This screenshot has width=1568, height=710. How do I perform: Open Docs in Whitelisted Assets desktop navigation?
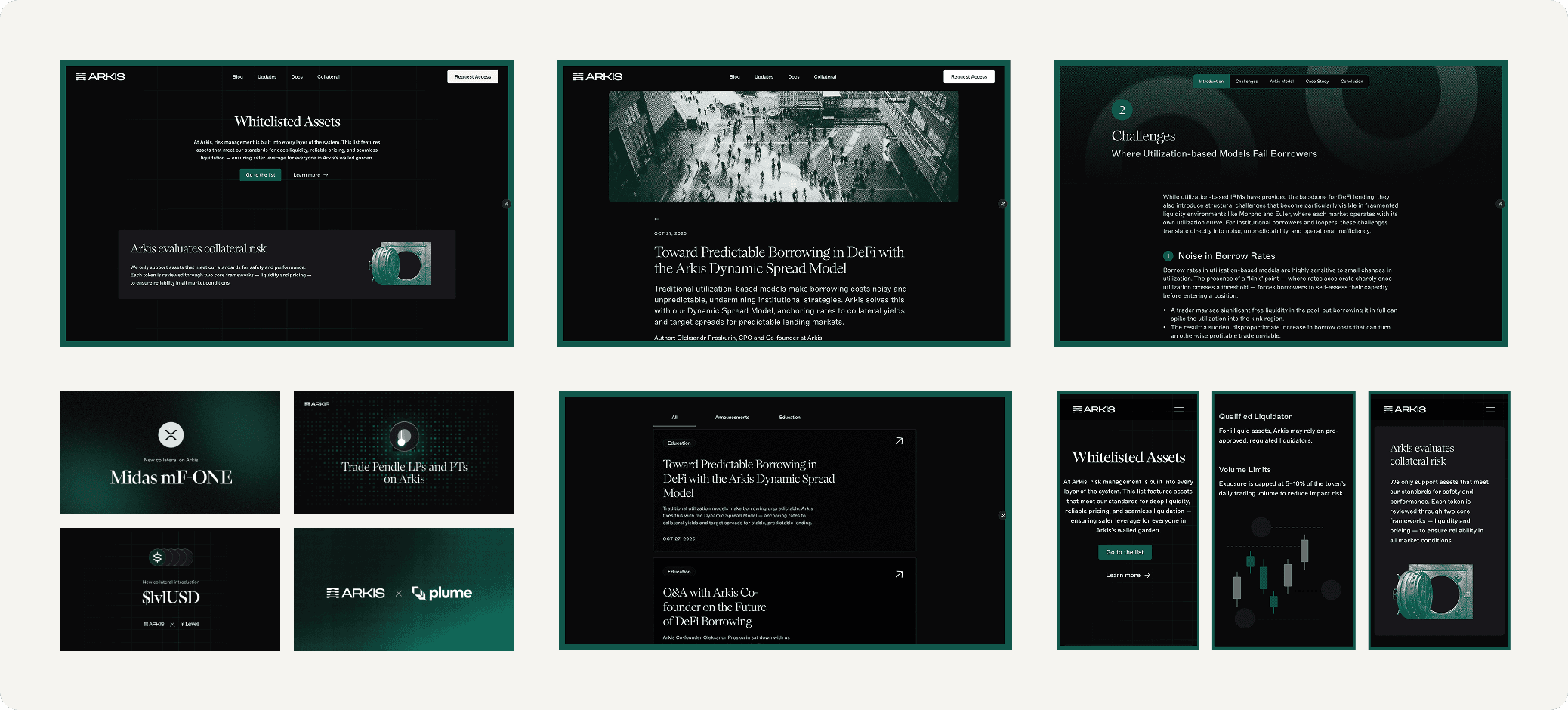[297, 77]
